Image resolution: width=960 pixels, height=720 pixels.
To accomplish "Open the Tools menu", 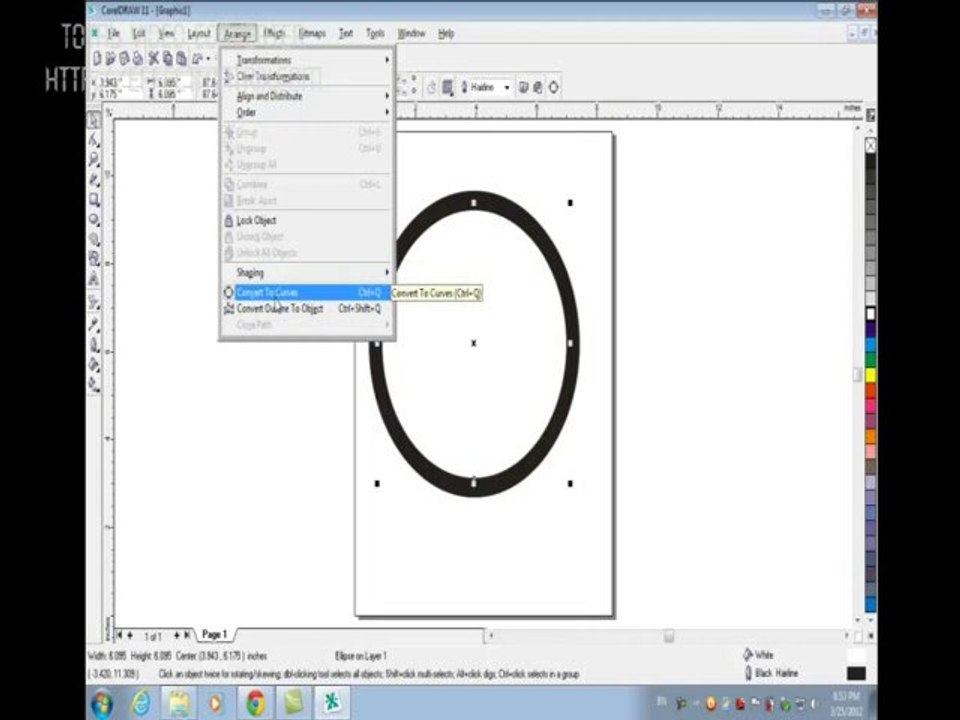I will [375, 33].
